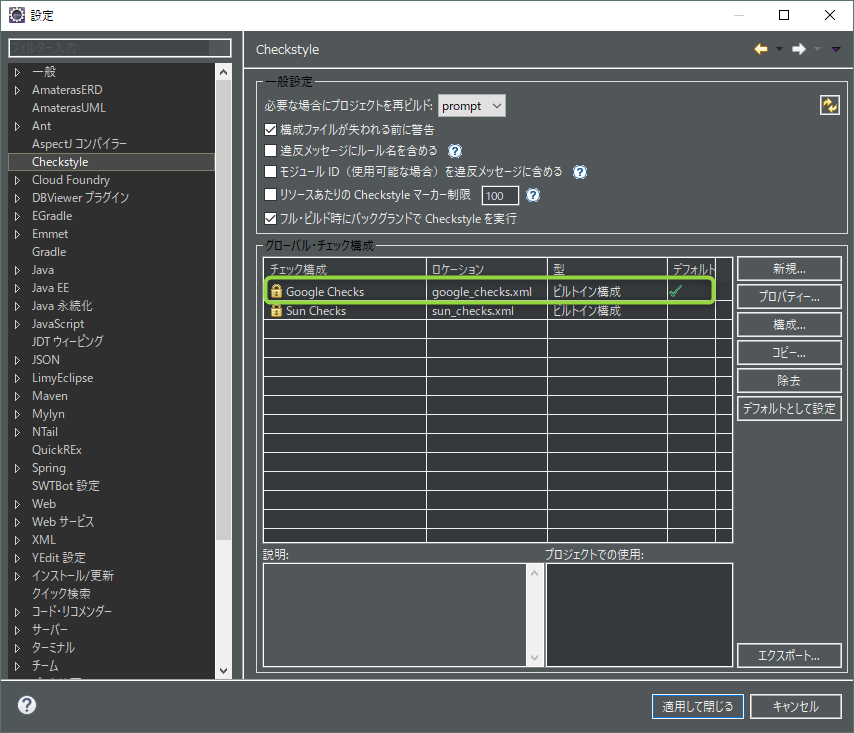Click 適用して閉じる button
The height and width of the screenshot is (733, 854).
698,706
